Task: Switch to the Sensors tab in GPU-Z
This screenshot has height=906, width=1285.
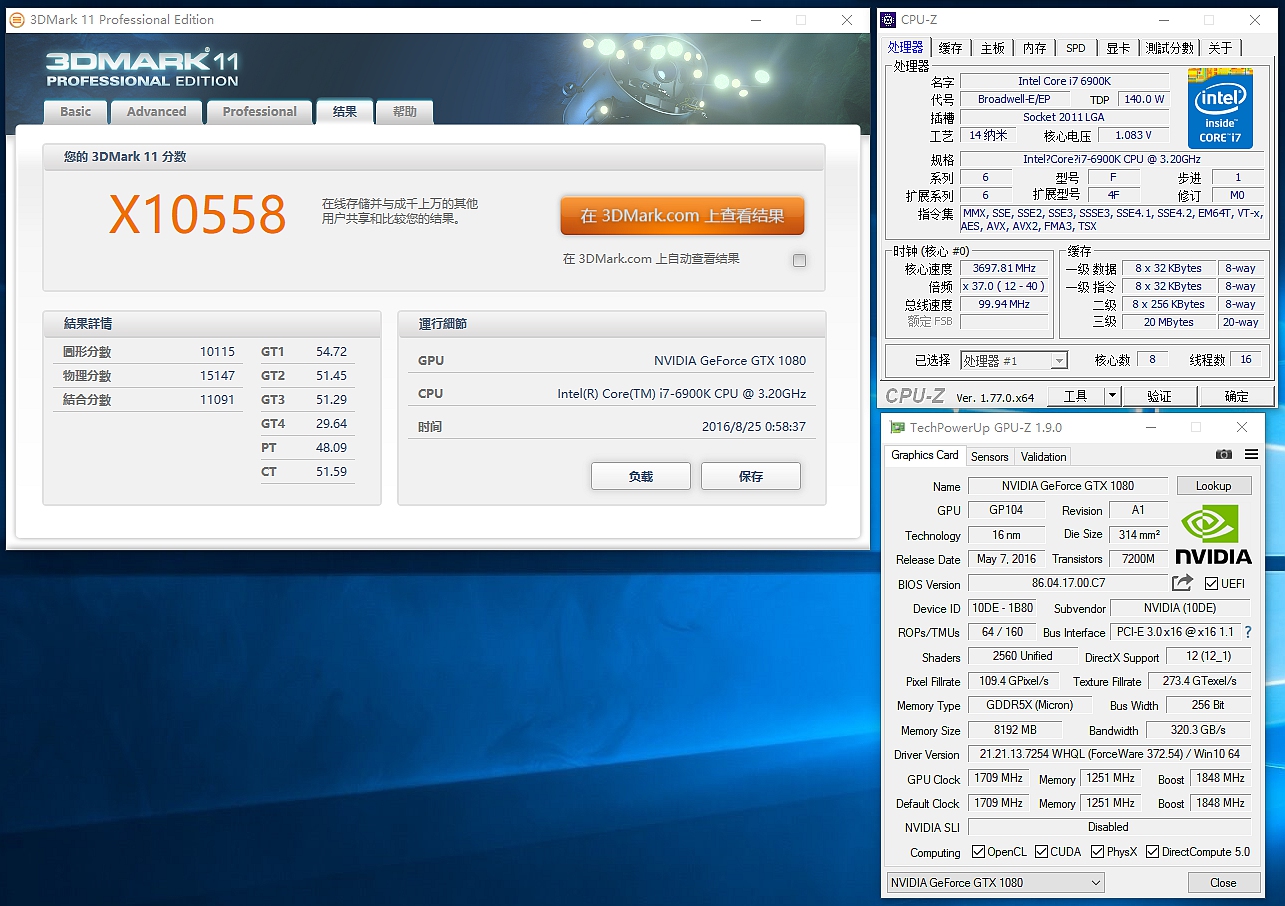Action: [x=989, y=456]
